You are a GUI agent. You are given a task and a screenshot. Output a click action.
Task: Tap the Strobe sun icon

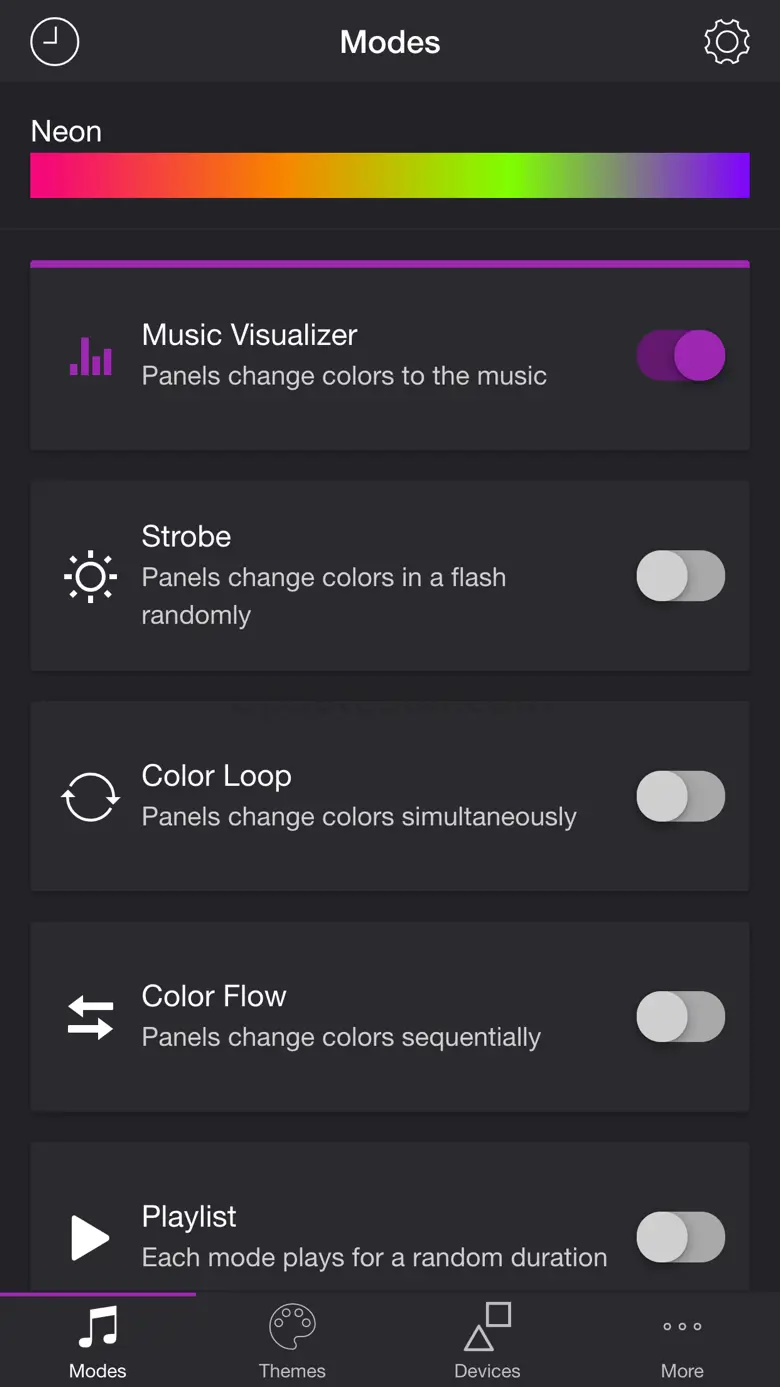click(90, 576)
